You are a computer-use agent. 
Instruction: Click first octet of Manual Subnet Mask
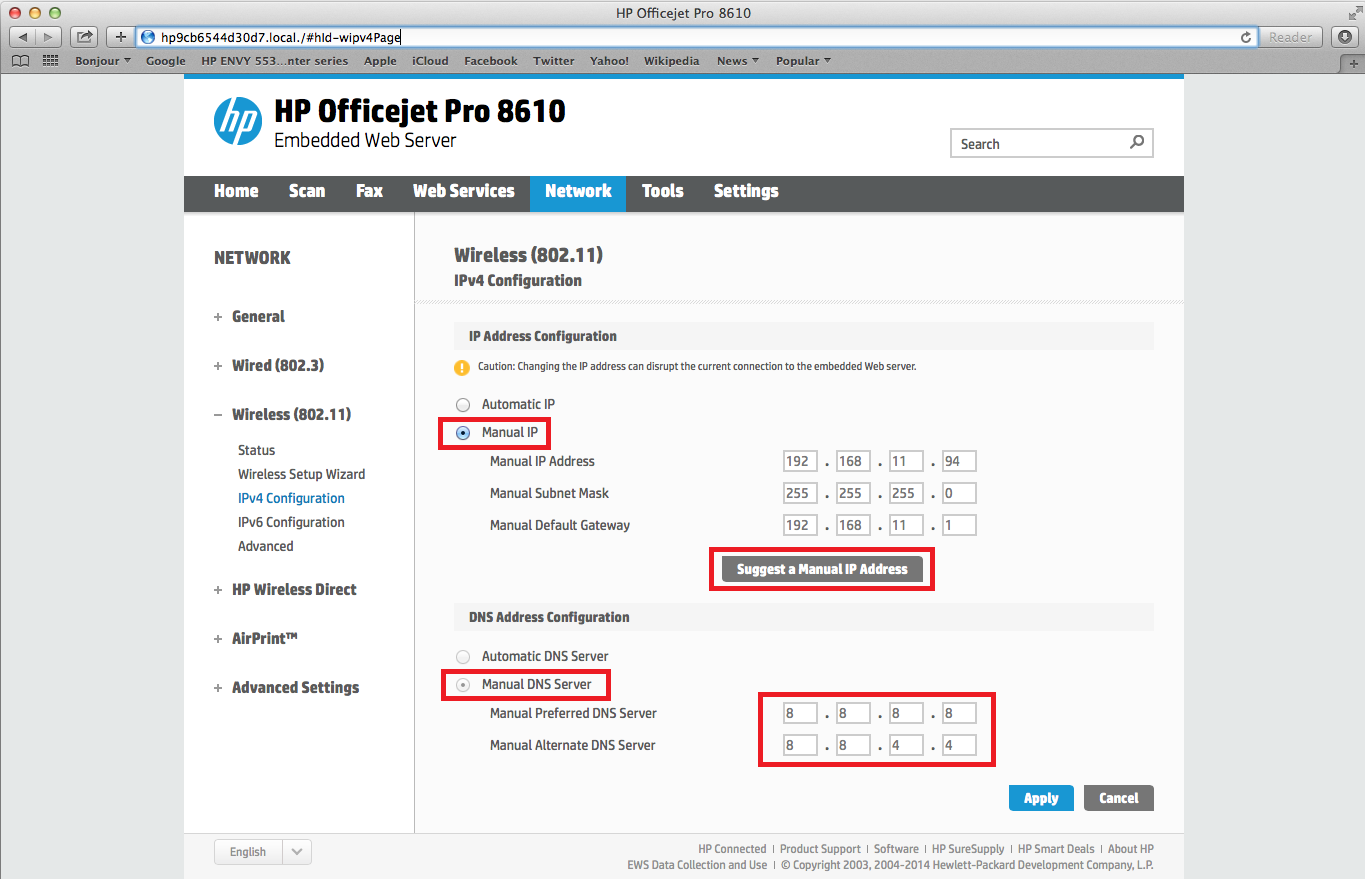pos(801,493)
